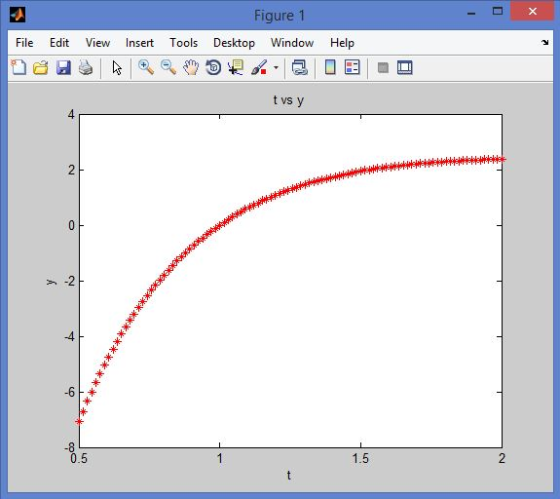Image resolution: width=560 pixels, height=499 pixels.
Task: Minimize the Figure 1 window
Action: [471, 14]
